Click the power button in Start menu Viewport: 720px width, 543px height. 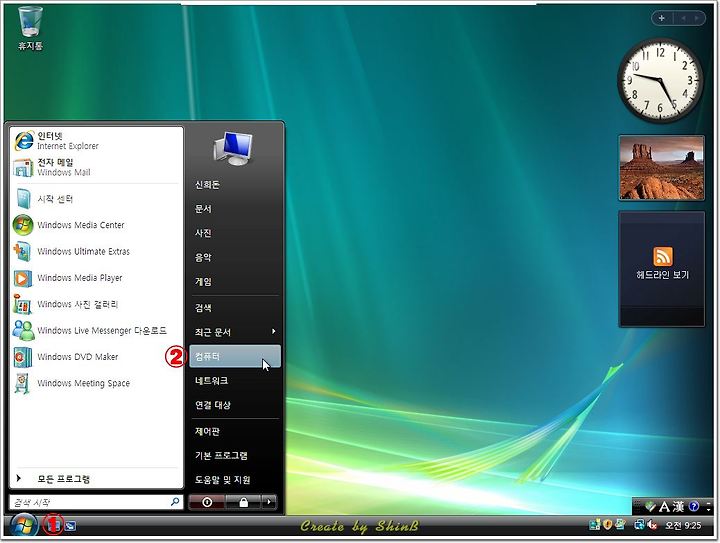[x=207, y=502]
